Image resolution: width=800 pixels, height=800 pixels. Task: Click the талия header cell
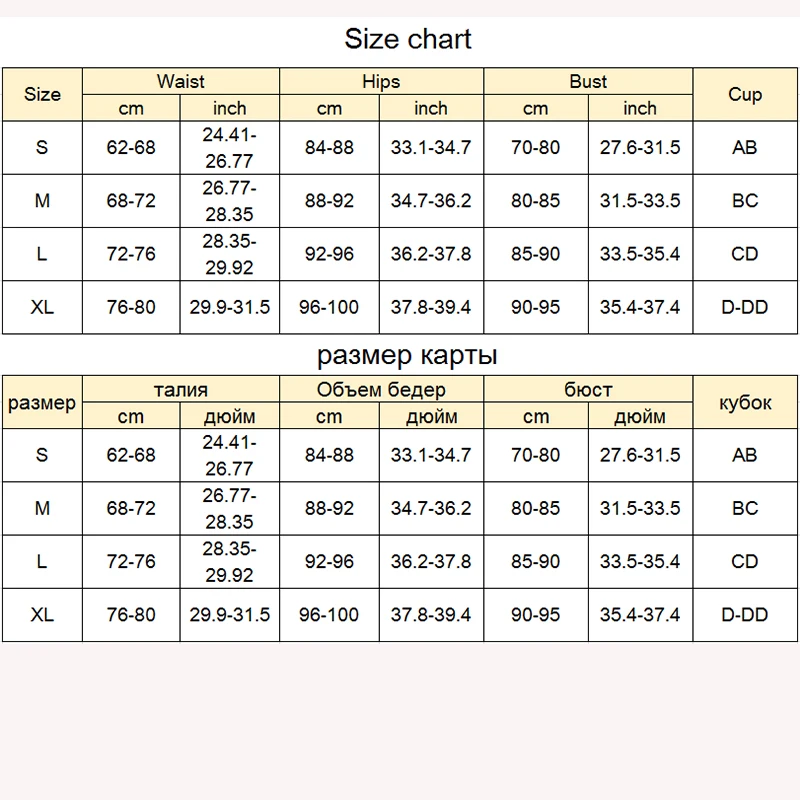tap(181, 390)
